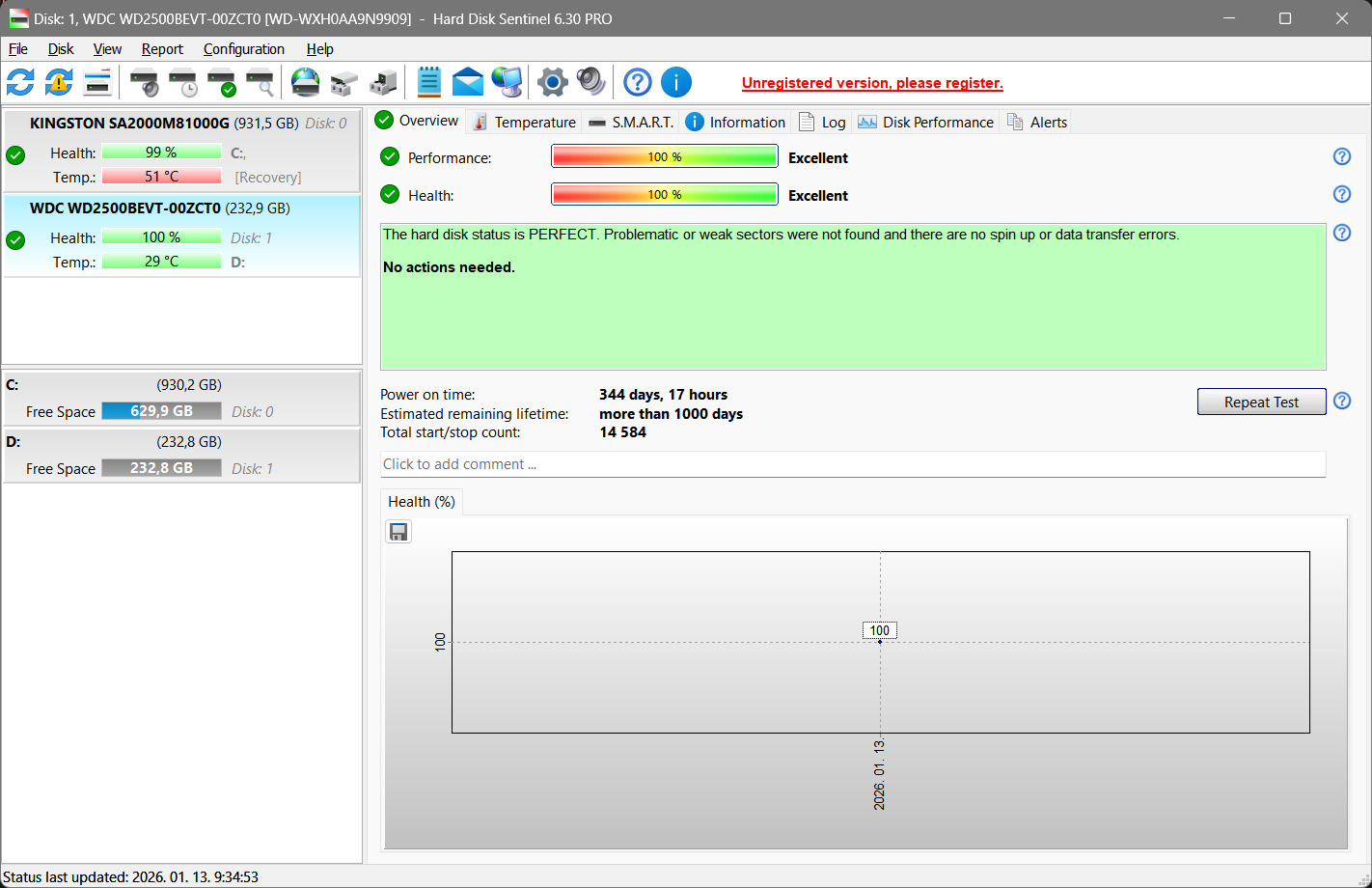Image resolution: width=1372 pixels, height=888 pixels.
Task: Select the WDC WD2500BEVT-00ZCT0 disk entry
Action: (x=181, y=236)
